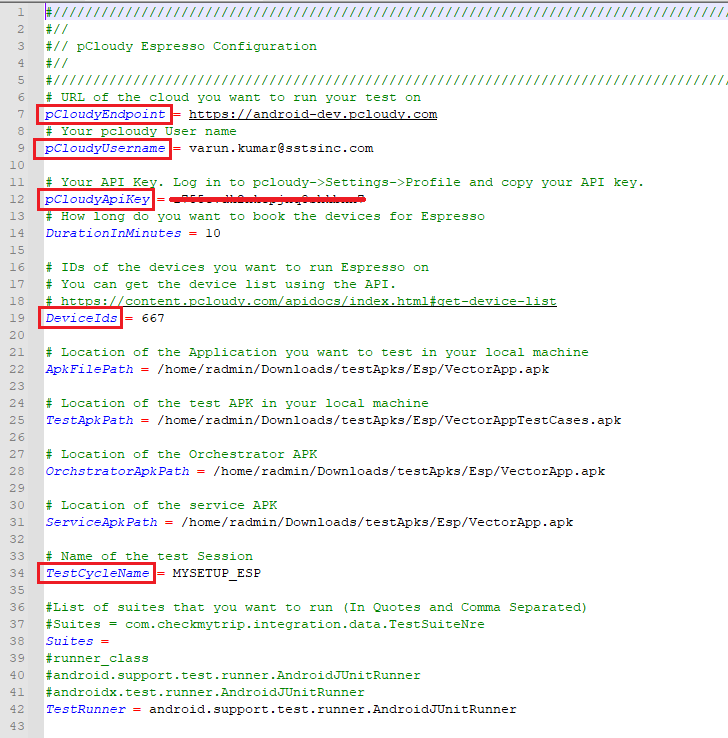
Task: Click the TestCycleName property key
Action: (97, 573)
